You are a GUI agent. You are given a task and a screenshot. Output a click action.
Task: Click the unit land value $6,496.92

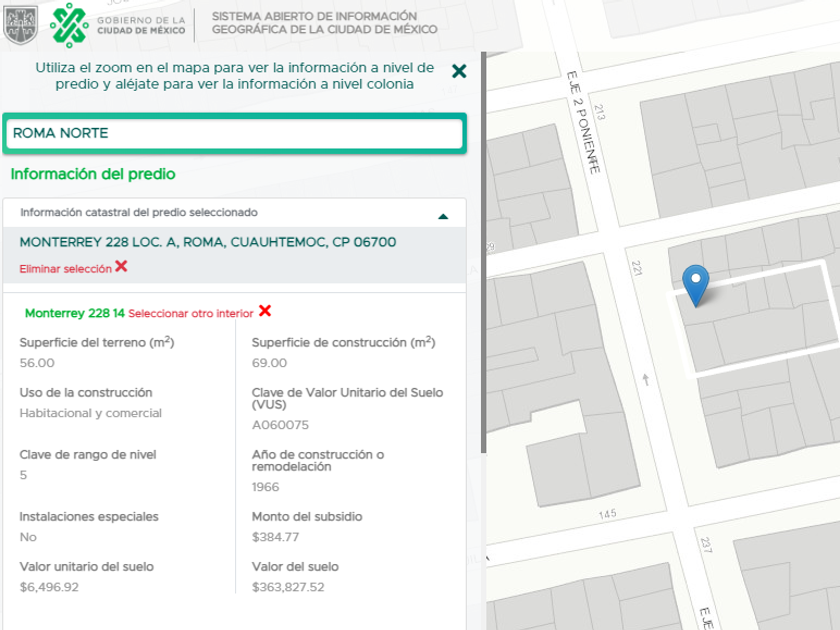click(49, 587)
